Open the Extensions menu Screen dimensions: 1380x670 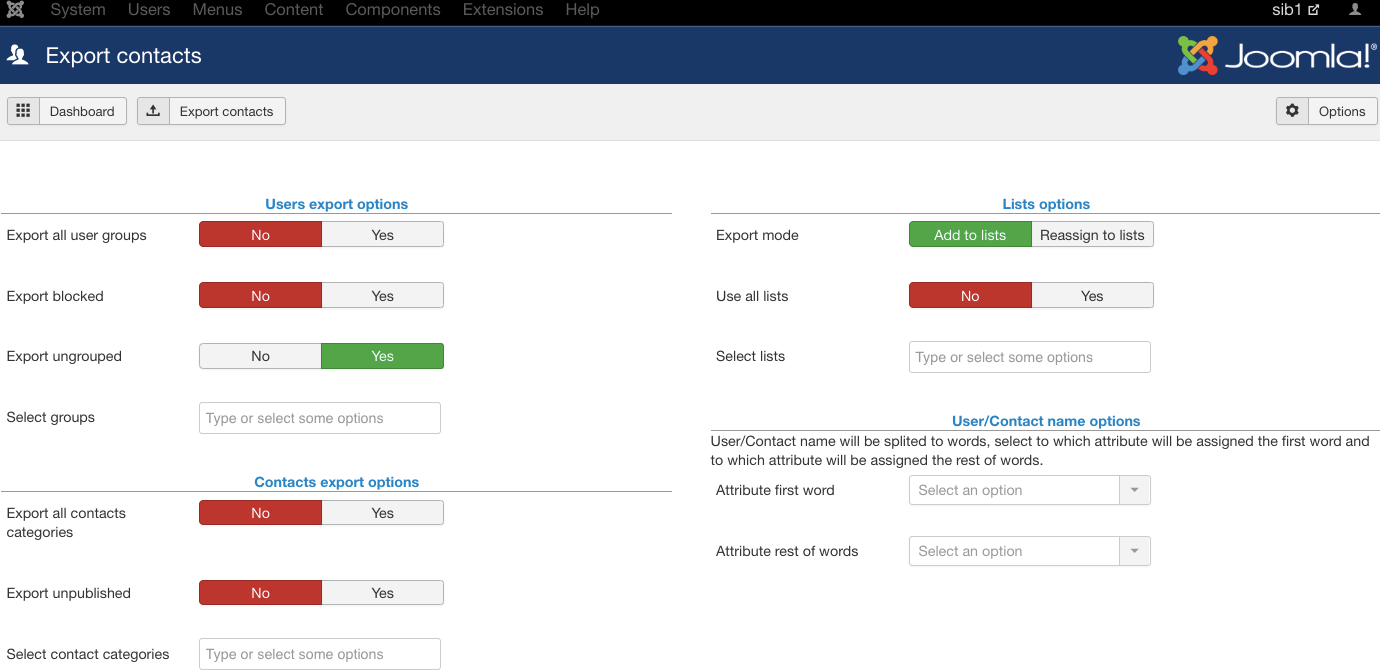tap(503, 10)
